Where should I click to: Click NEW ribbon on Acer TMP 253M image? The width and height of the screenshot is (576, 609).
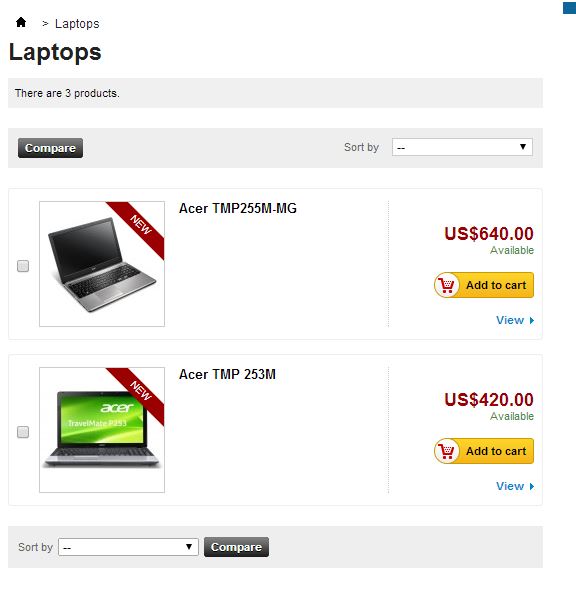[141, 391]
